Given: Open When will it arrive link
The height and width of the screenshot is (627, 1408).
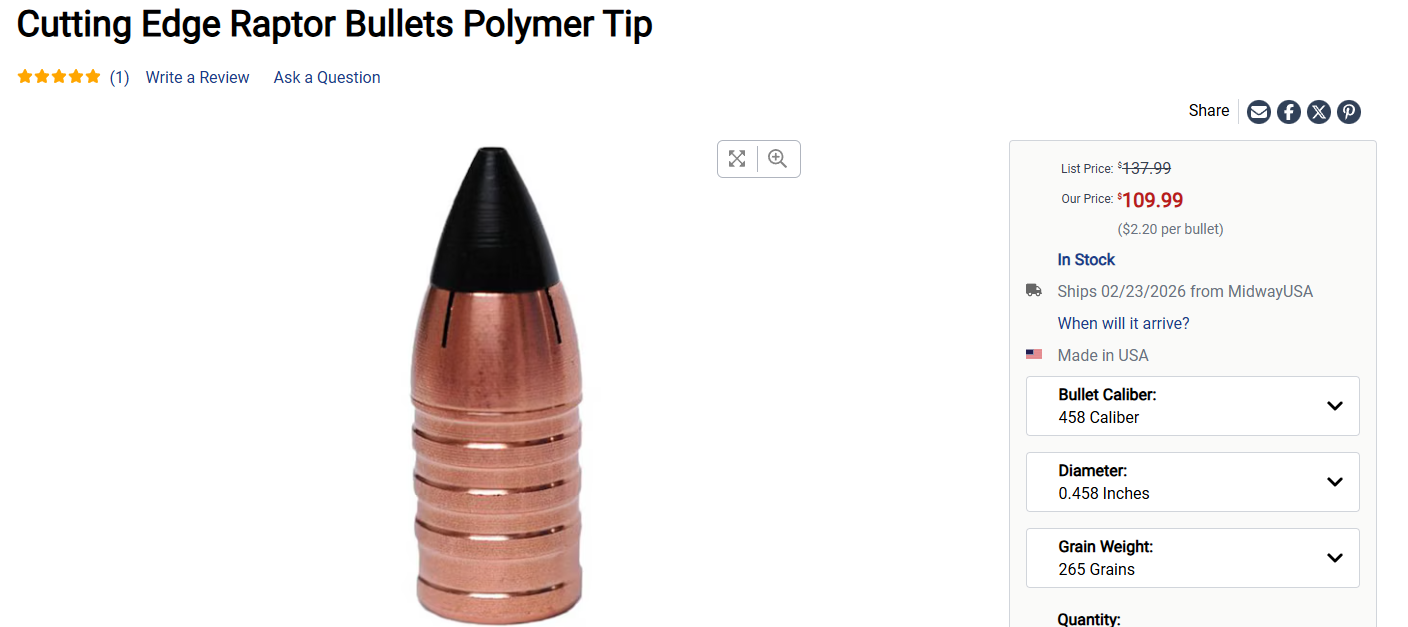Looking at the screenshot, I should click(x=1124, y=323).
